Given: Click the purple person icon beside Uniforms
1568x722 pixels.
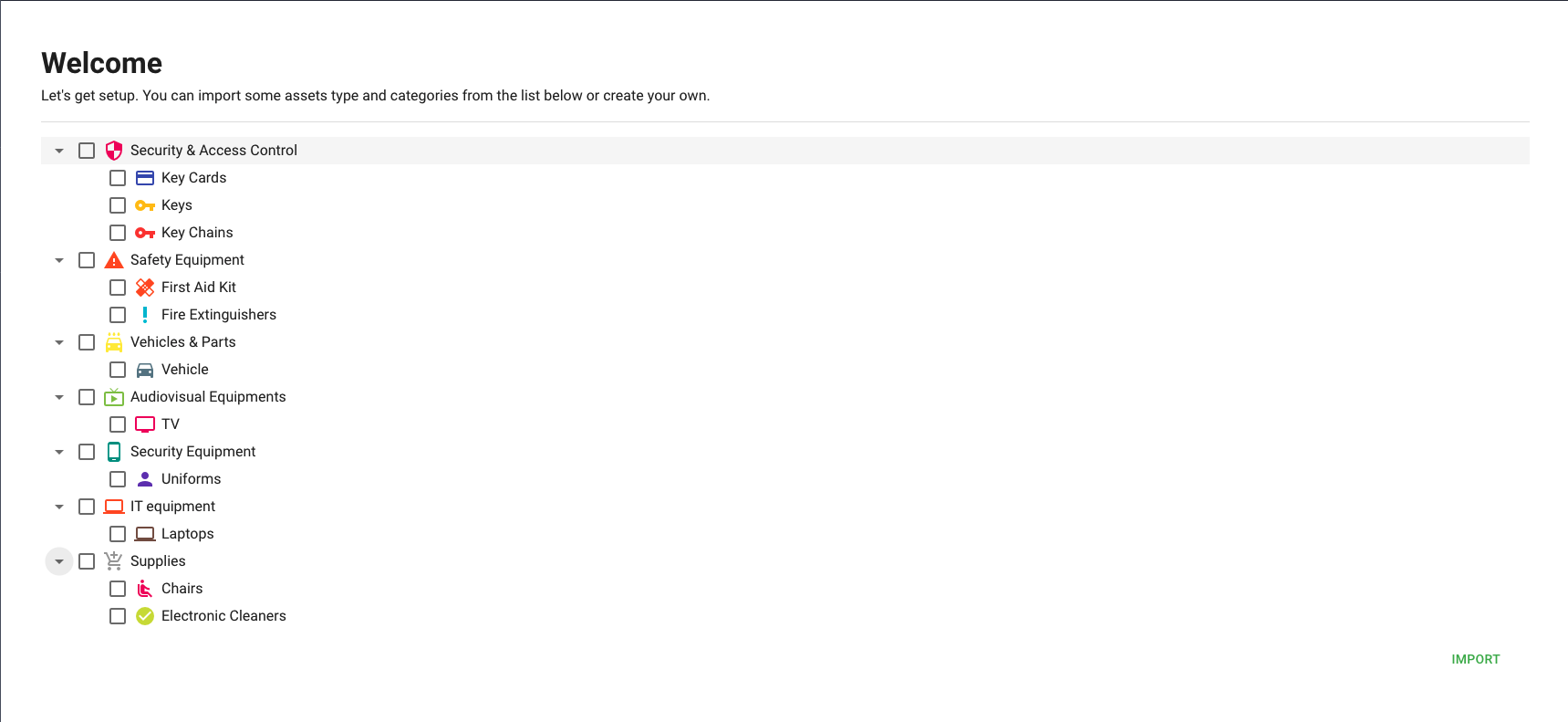Looking at the screenshot, I should point(145,479).
